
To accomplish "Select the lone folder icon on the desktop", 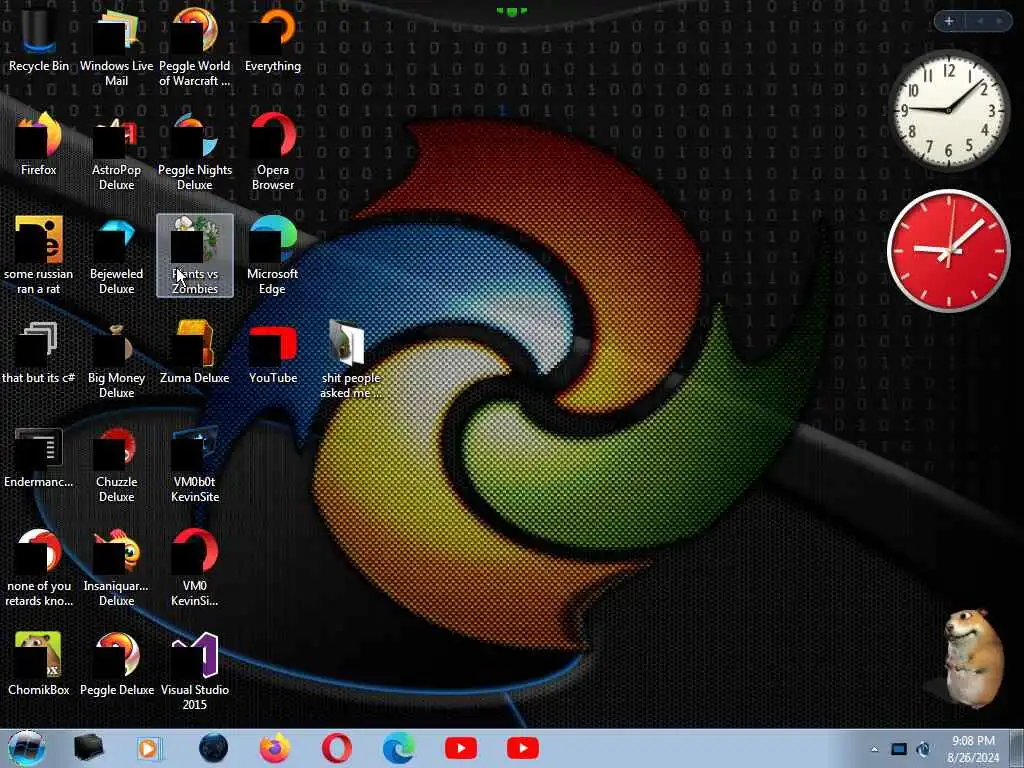I will 351,359.
